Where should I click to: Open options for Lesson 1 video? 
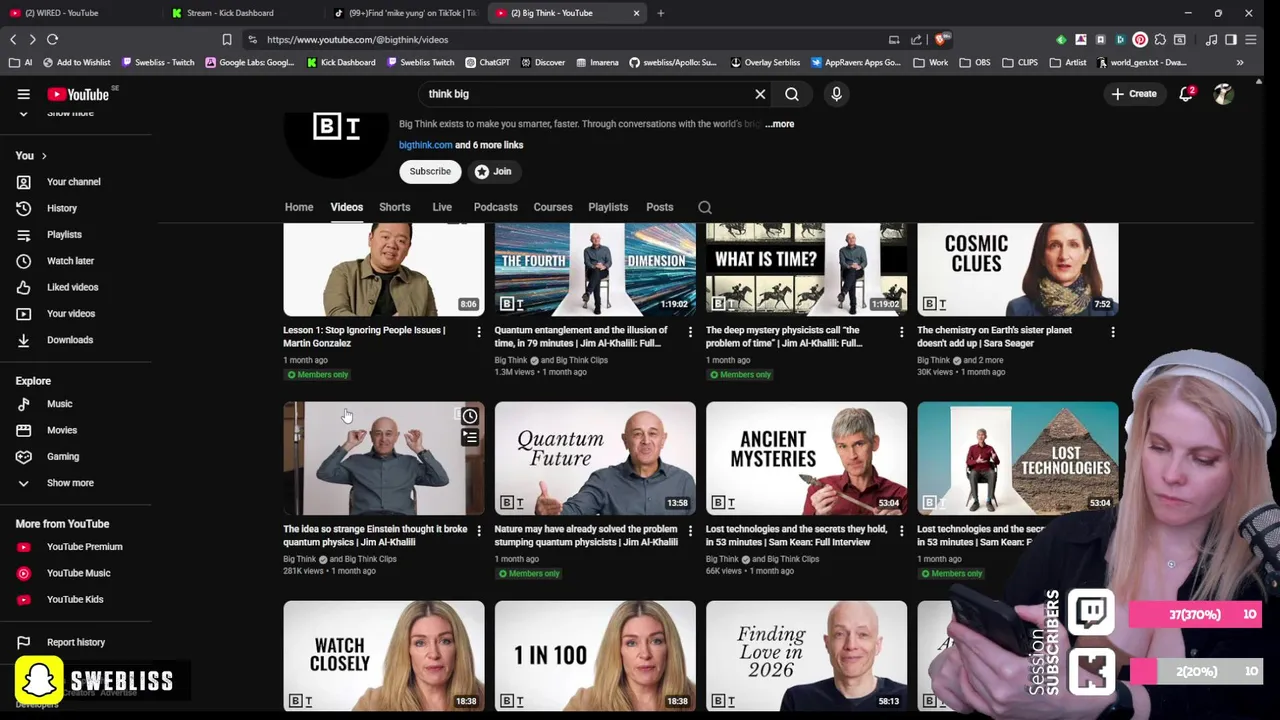pos(478,331)
